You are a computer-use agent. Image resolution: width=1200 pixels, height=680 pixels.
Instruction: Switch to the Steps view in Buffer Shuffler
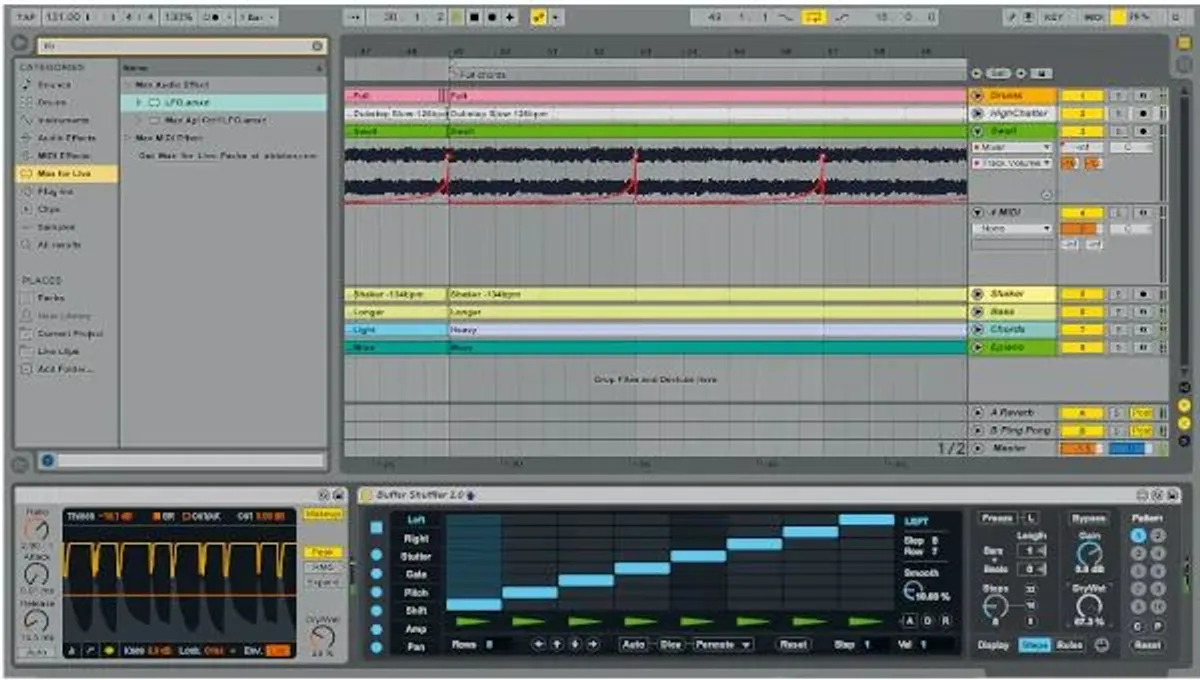1036,644
